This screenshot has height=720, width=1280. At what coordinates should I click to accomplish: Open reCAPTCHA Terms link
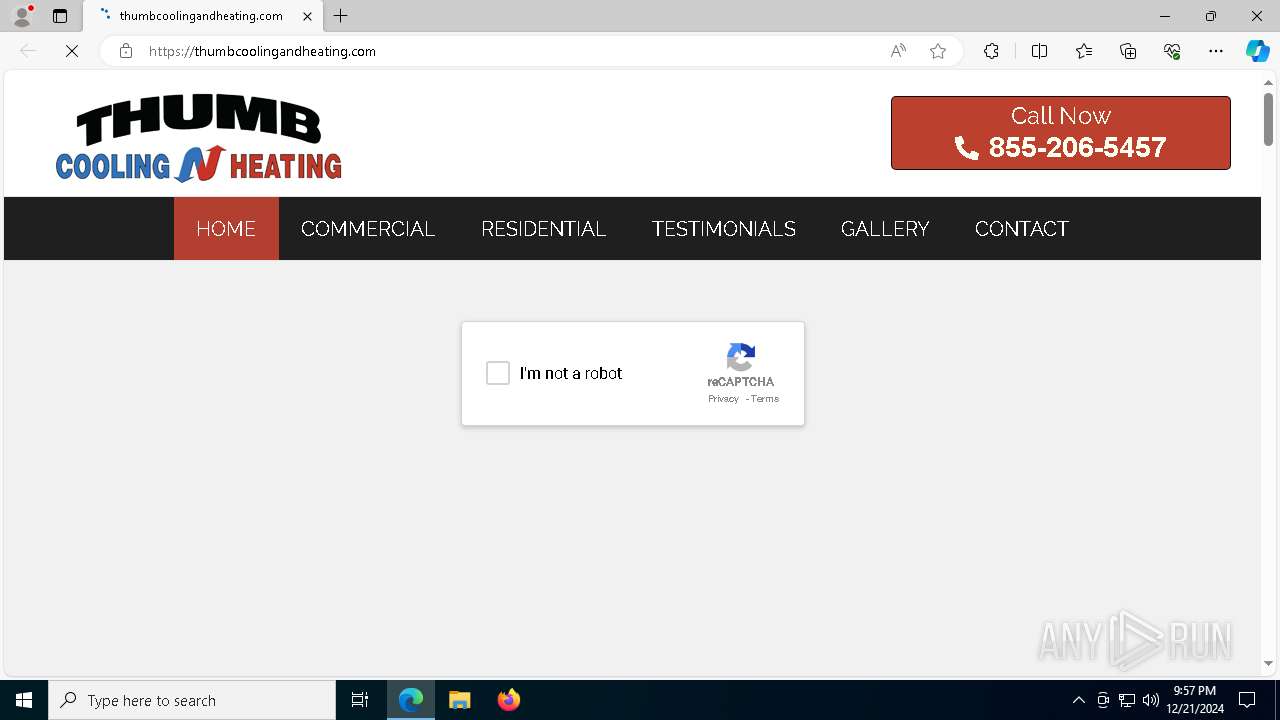point(765,399)
